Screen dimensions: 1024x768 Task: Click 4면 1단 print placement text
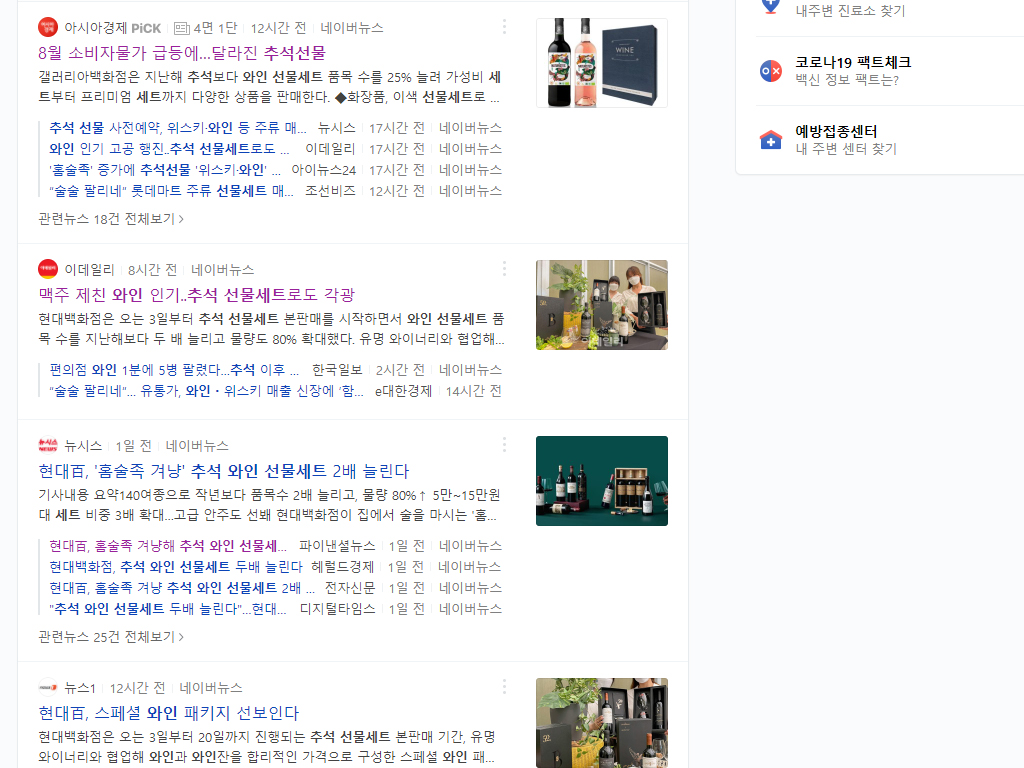(x=215, y=28)
